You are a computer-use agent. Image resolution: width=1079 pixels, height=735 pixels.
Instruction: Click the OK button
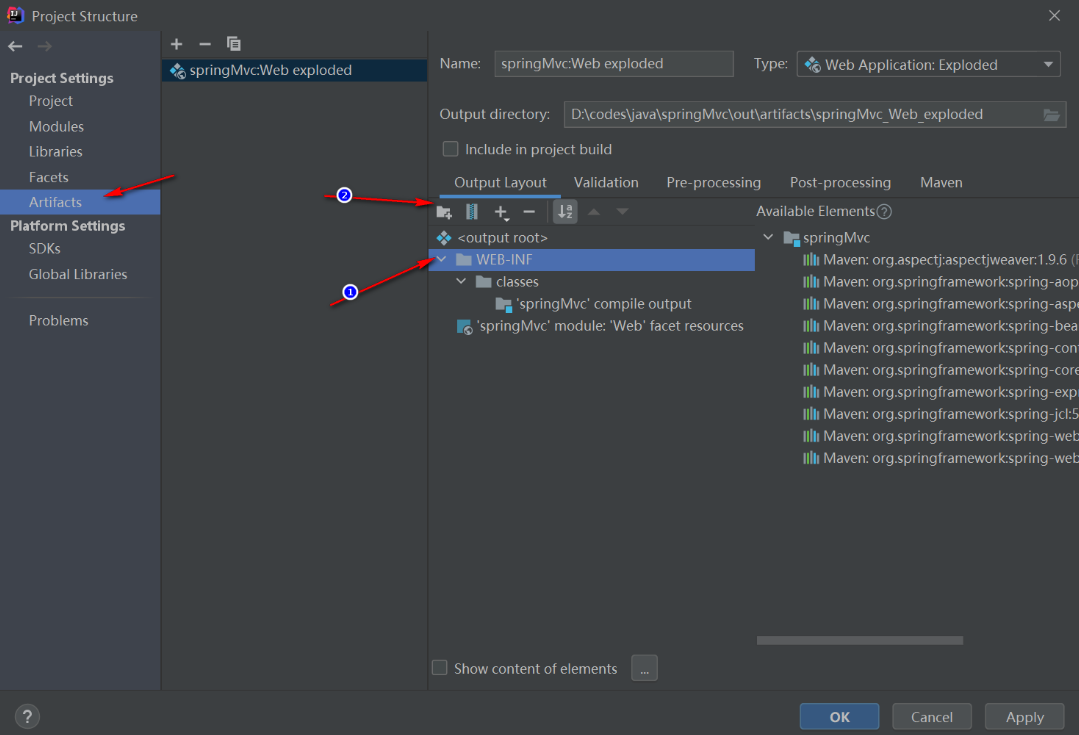tap(840, 717)
